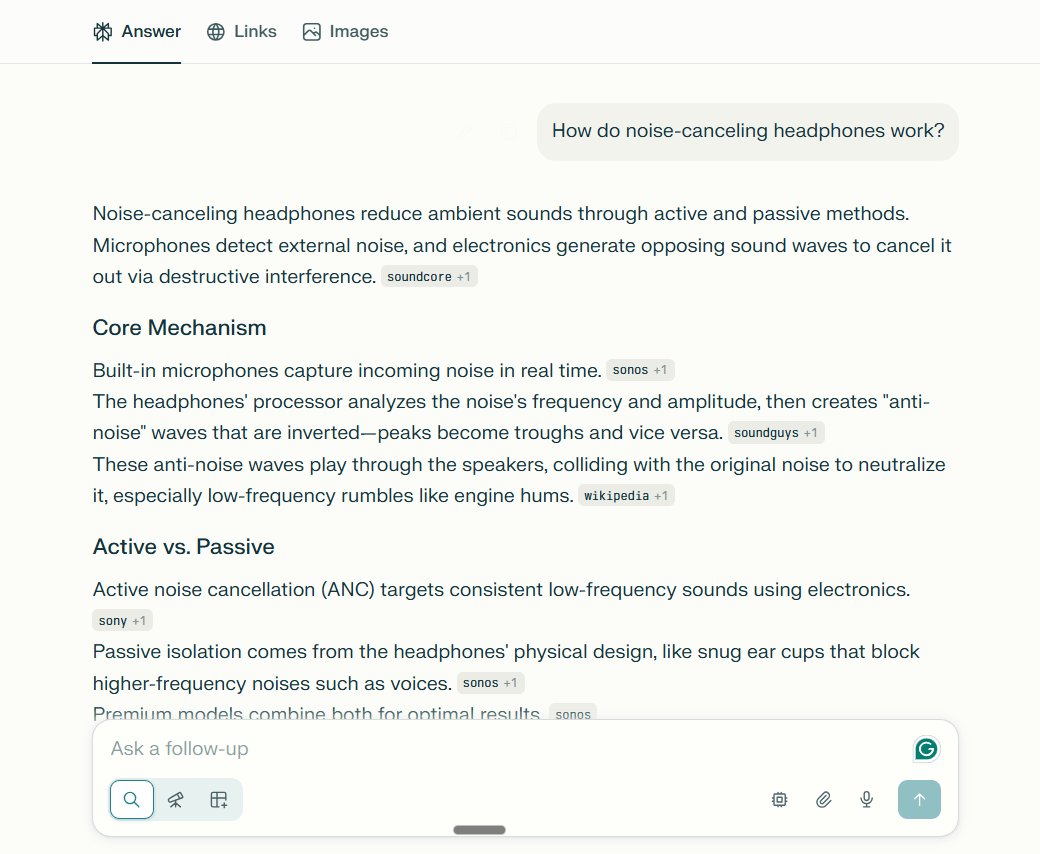Open the sonos +1 citation under Core Mechanism
Image resolution: width=1040 pixels, height=854 pixels.
(x=640, y=371)
